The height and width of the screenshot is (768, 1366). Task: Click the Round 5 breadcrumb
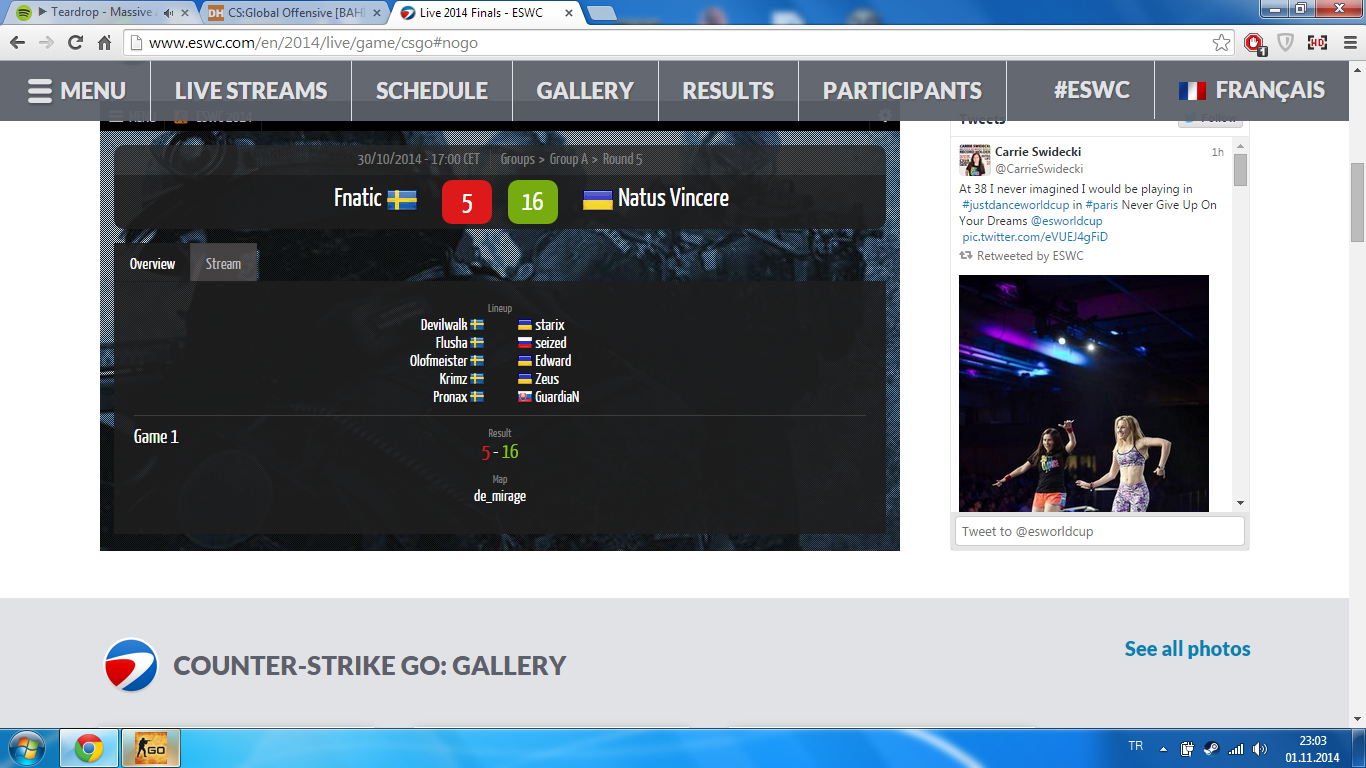[622, 159]
